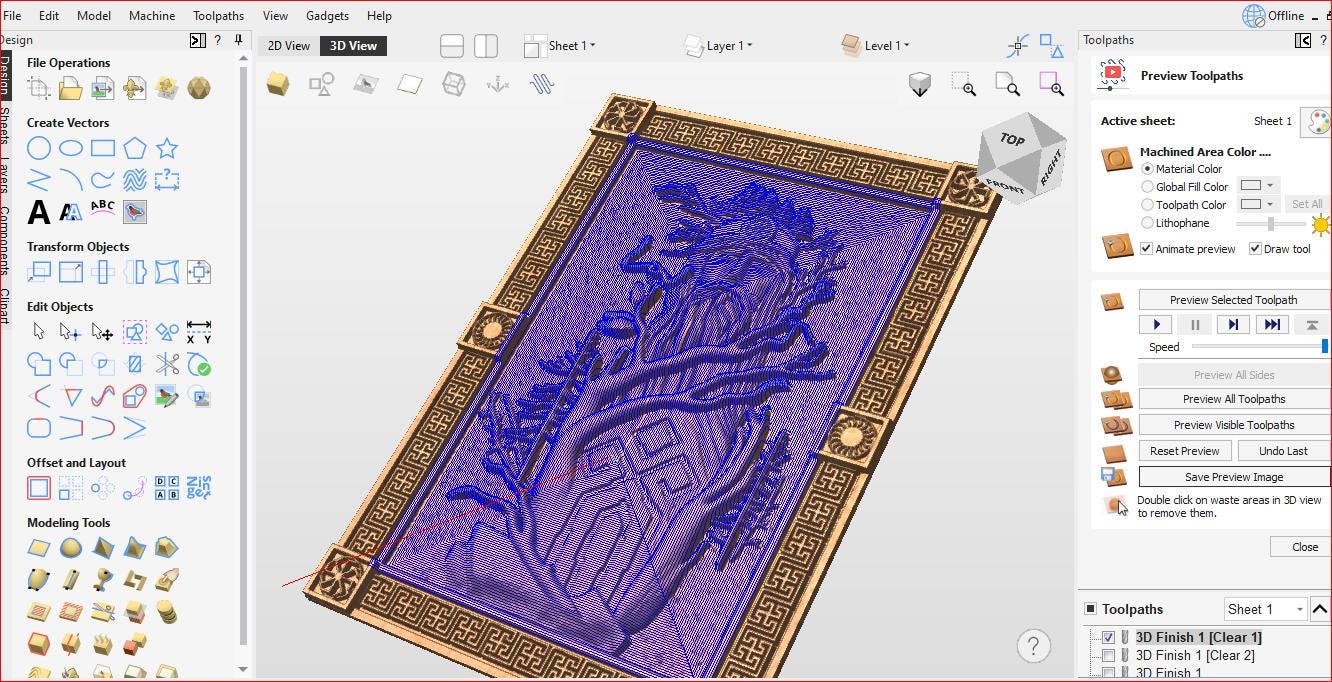1332x682 pixels.
Task: Click the play preview button
Action: (x=1156, y=325)
